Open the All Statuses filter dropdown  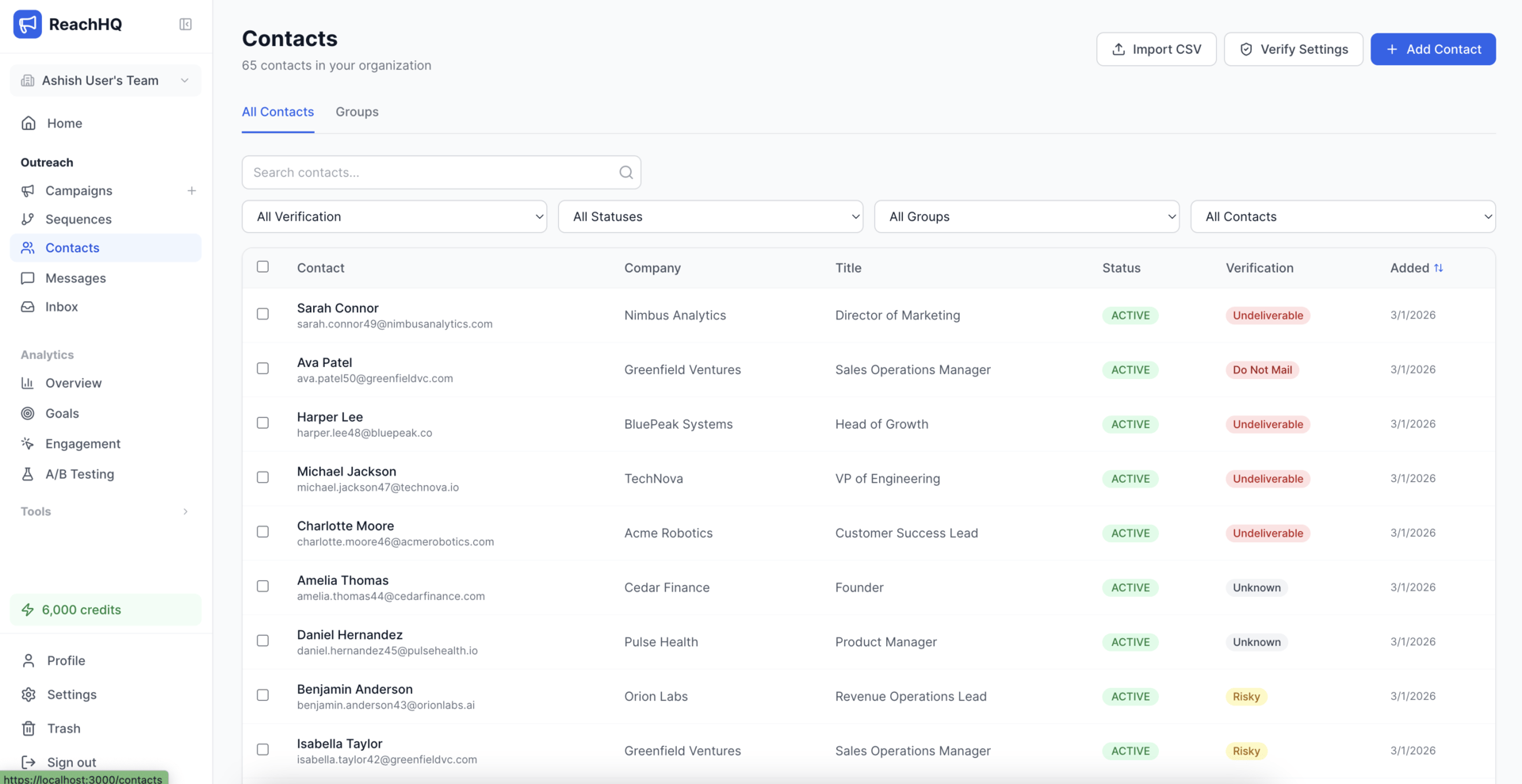[x=710, y=216]
